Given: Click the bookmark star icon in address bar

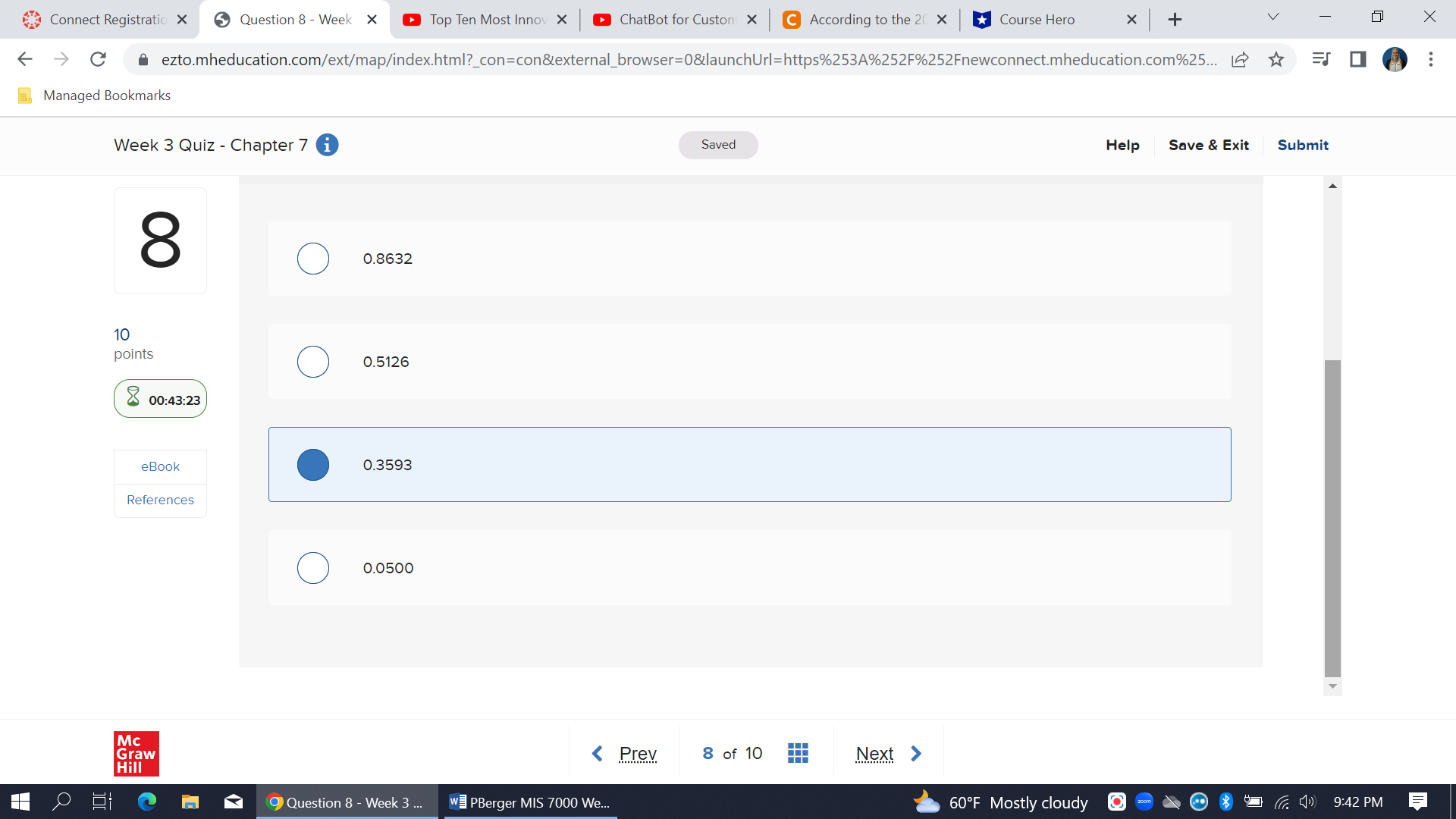Looking at the screenshot, I should click(x=1276, y=59).
